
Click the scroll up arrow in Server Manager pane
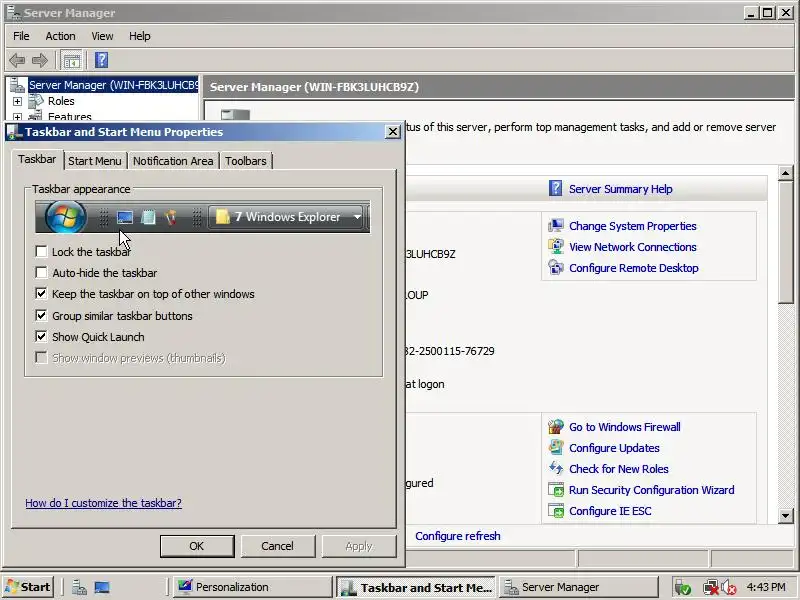pyautogui.click(x=786, y=173)
